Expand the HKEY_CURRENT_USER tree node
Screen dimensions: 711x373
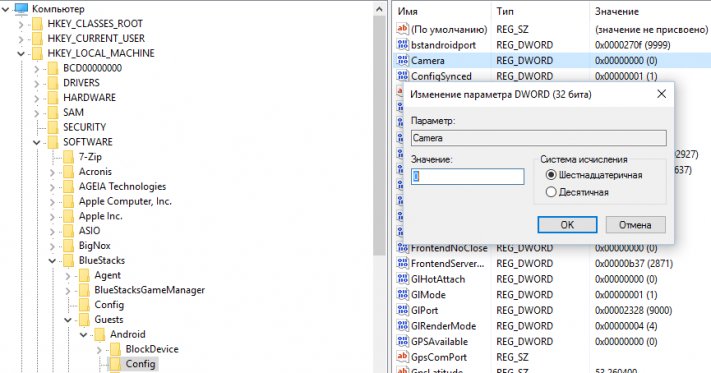pyautogui.click(x=21, y=39)
